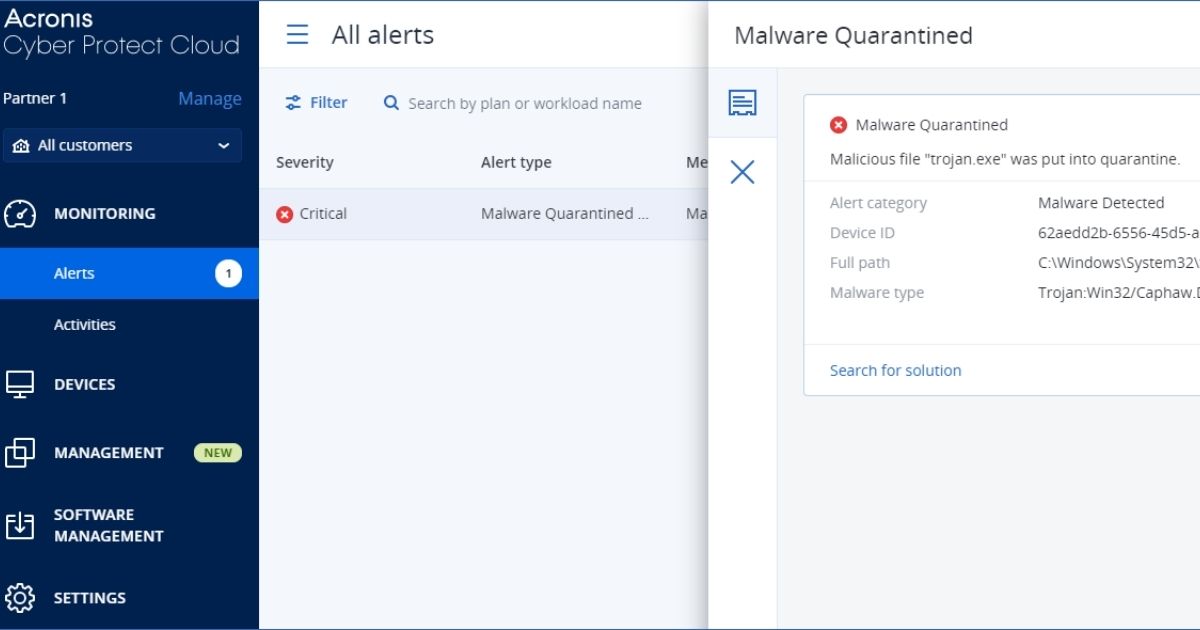Click the hamburger menu icon beside All alerts
The width and height of the screenshot is (1200, 630).
pos(297,35)
